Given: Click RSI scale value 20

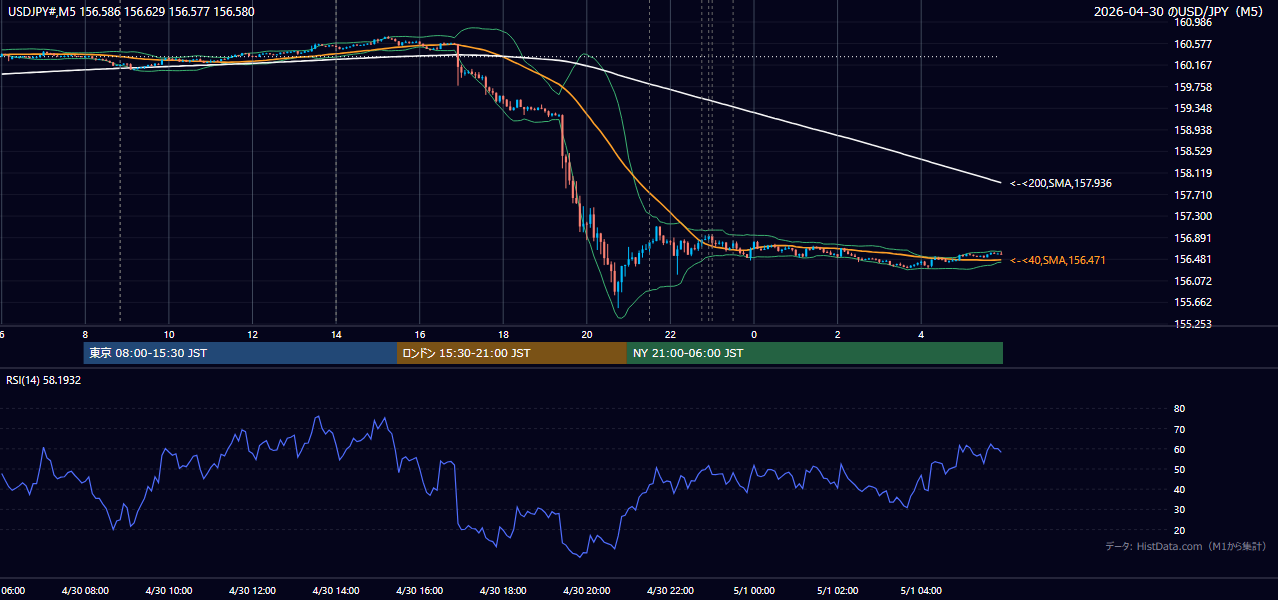Looking at the screenshot, I should pos(1179,530).
